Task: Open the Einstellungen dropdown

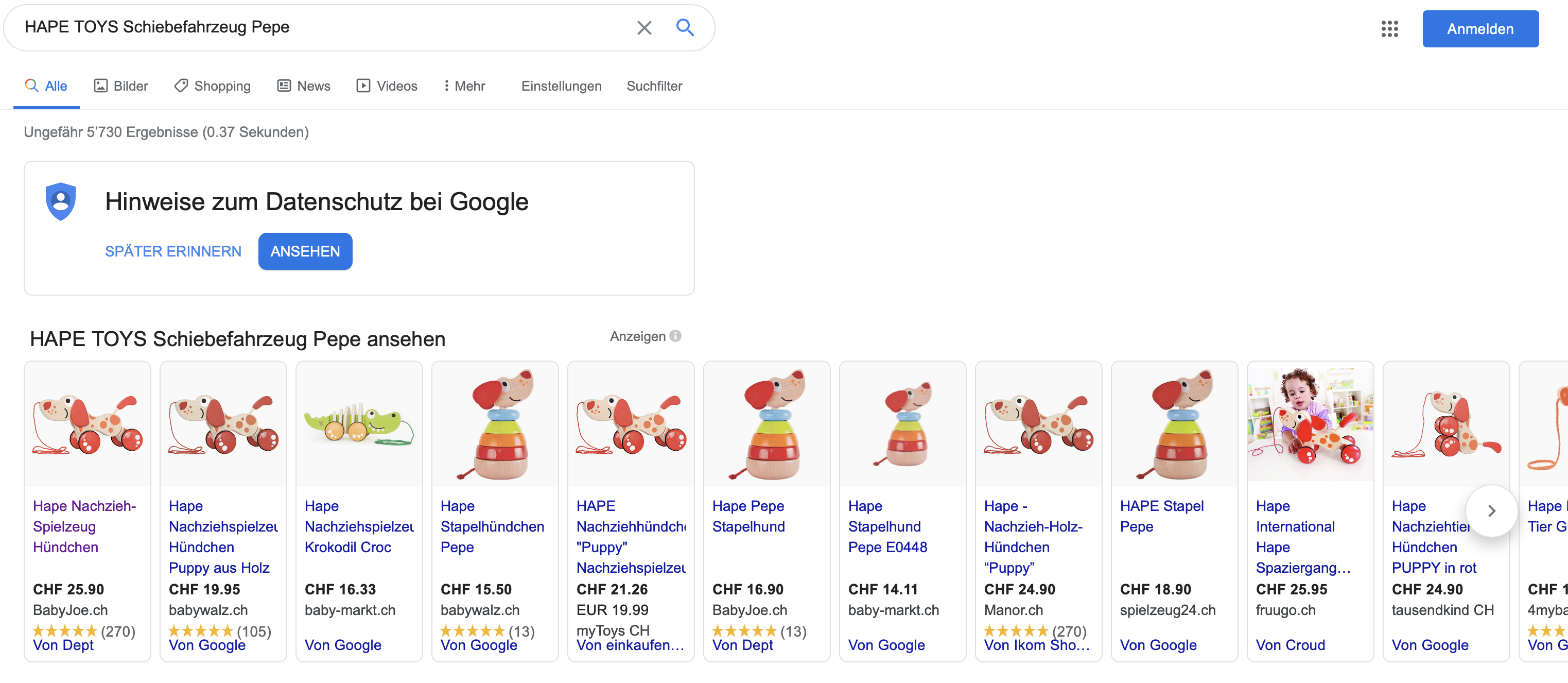Action: pyautogui.click(x=561, y=86)
